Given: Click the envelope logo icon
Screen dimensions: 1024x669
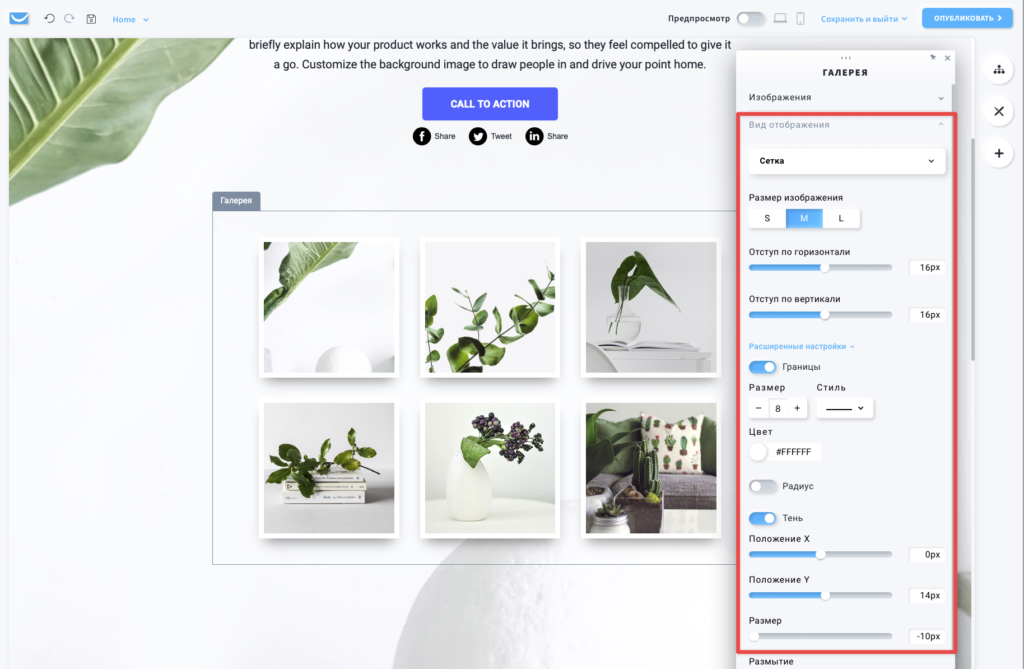Looking at the screenshot, I should coord(19,18).
